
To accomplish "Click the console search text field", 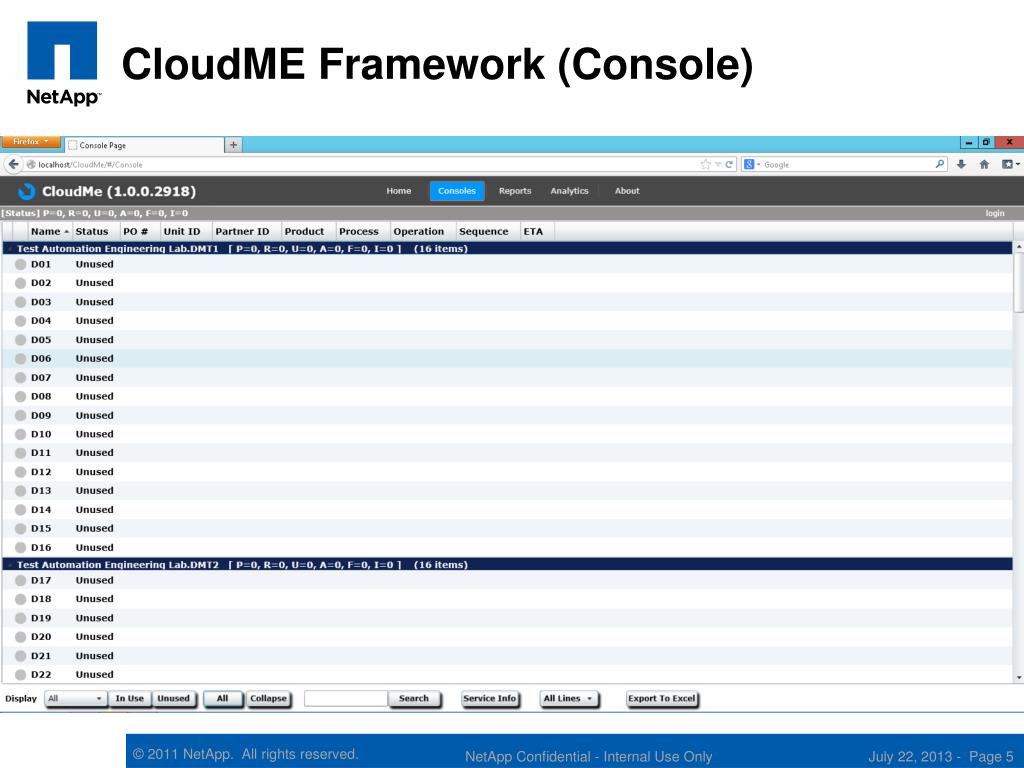I will click(x=346, y=699).
